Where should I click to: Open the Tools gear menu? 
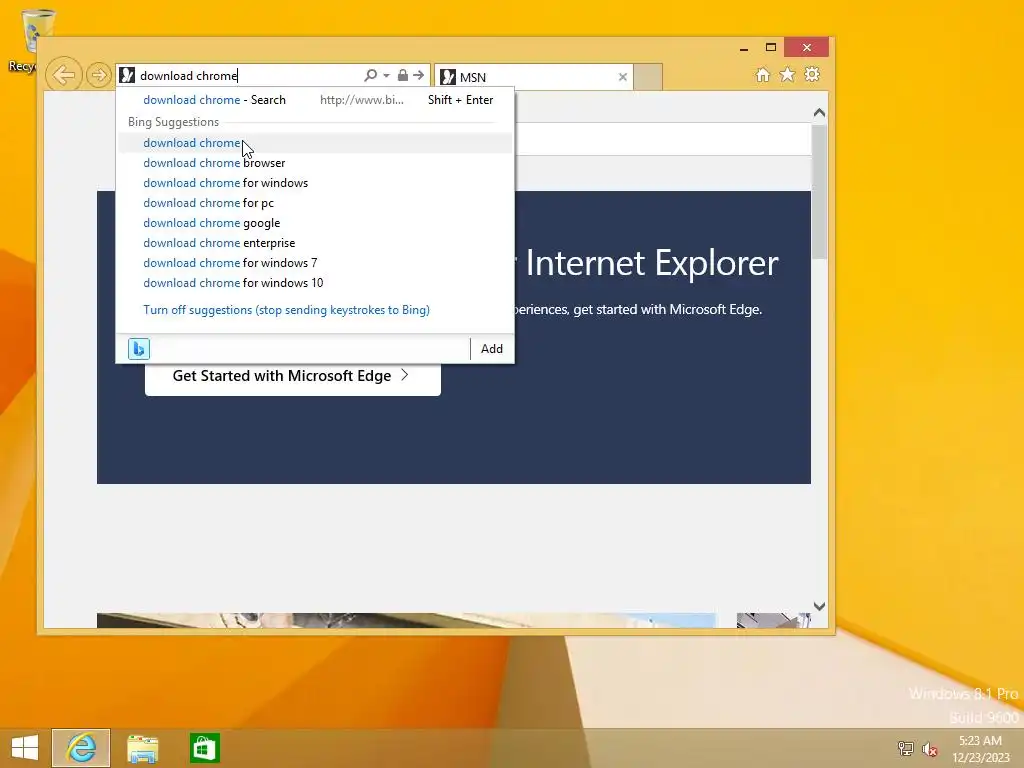pyautogui.click(x=812, y=74)
